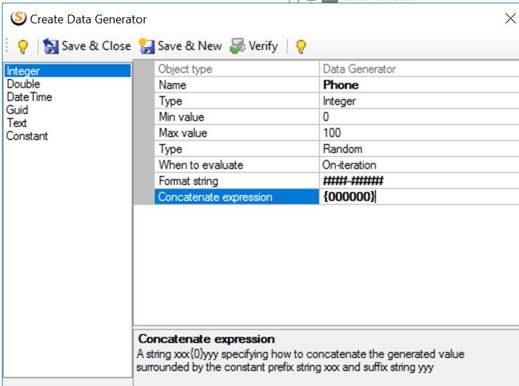Image resolution: width=519 pixels, height=386 pixels.
Task: Click the Save & Close disk icon
Action: pyautogui.click(x=51, y=46)
